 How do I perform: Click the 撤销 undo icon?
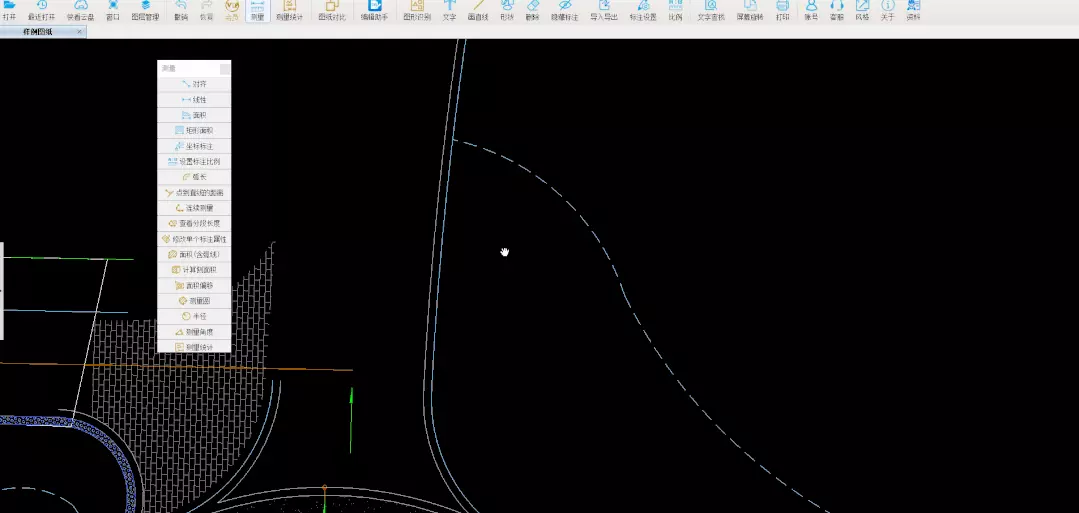coord(181,10)
